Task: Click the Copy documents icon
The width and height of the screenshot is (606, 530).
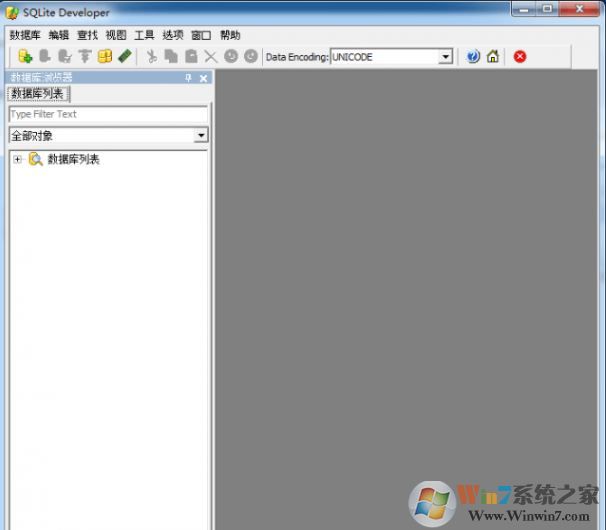Action: tap(171, 56)
